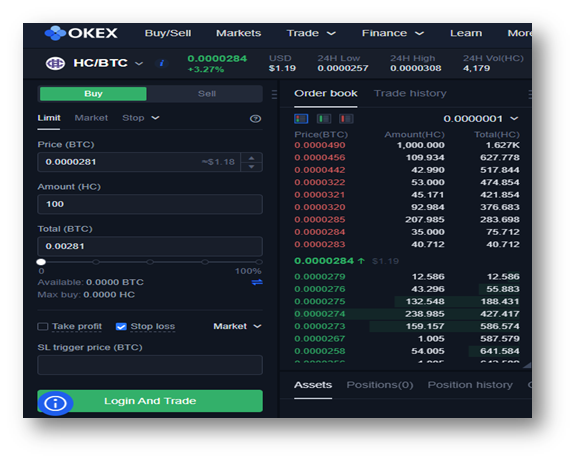
Task: Open the HC/BTC pair info icon
Action: [x=161, y=63]
